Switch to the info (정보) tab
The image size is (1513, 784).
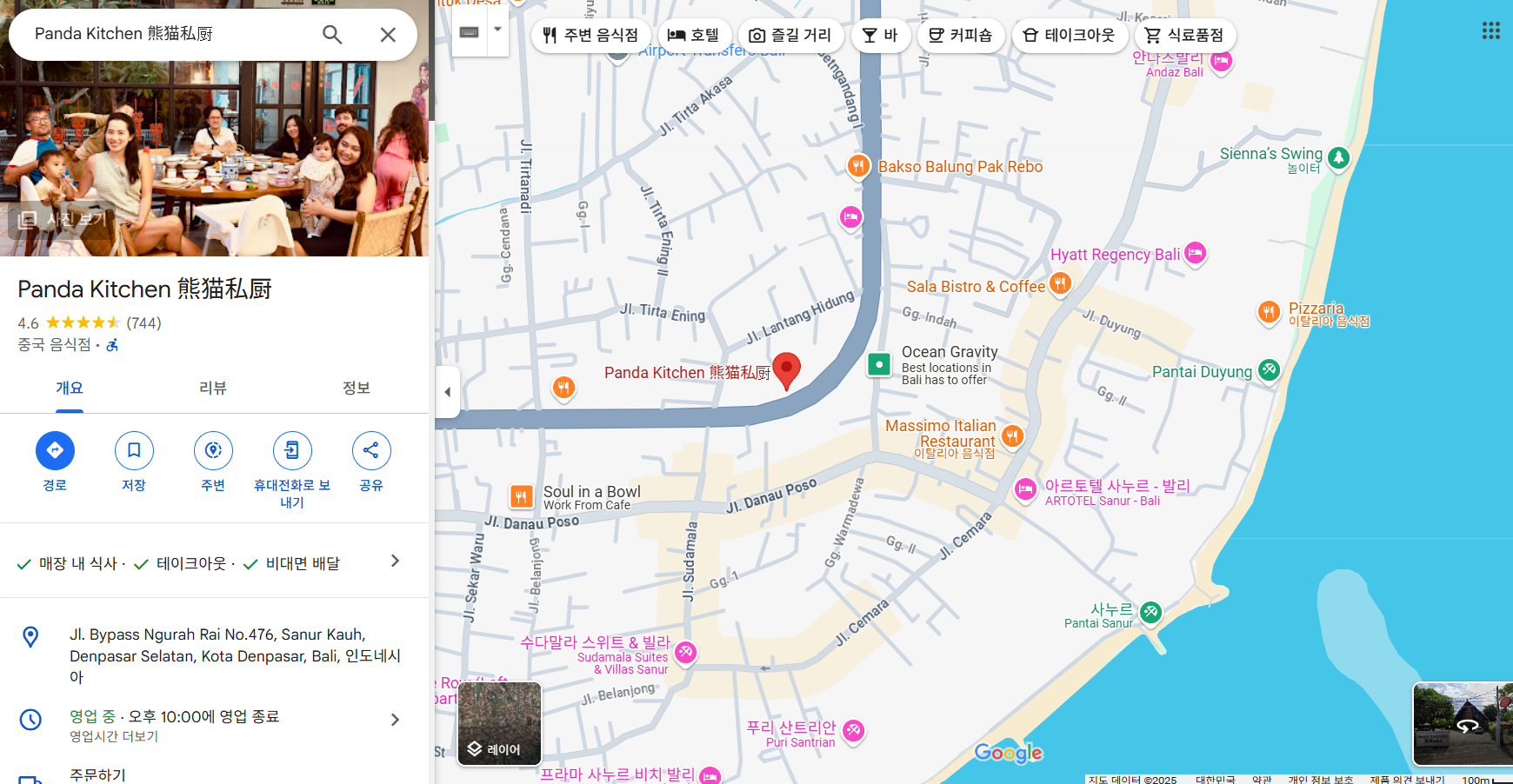pyautogui.click(x=357, y=389)
